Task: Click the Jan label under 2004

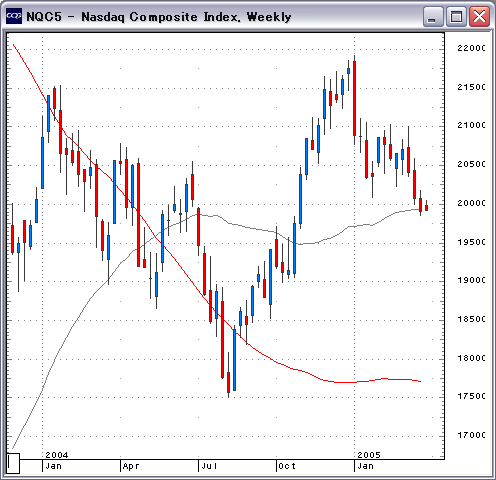Action: pyautogui.click(x=54, y=466)
